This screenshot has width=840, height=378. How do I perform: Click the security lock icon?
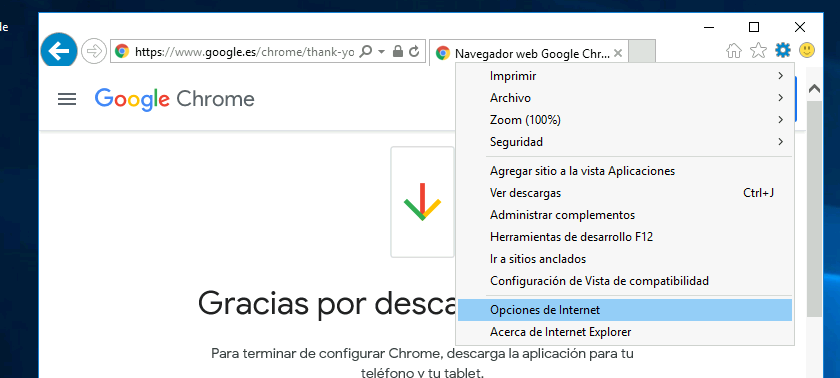click(x=398, y=51)
